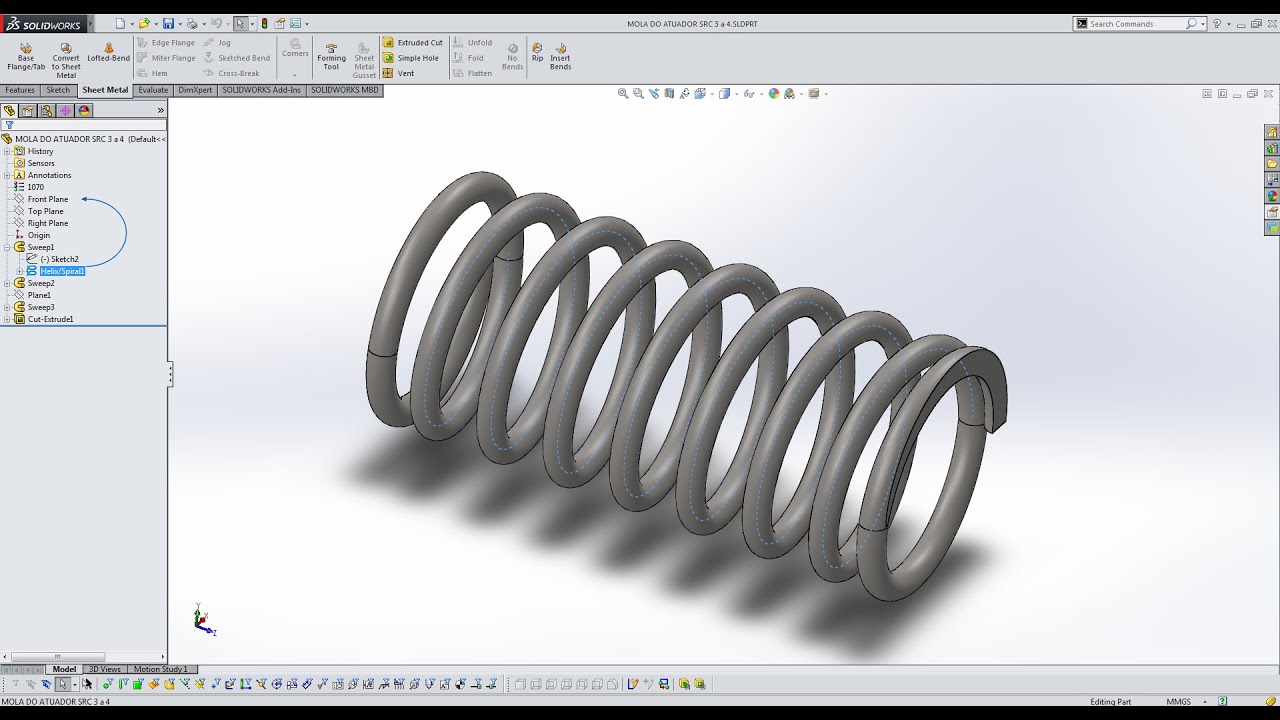
Task: Click the Vent tool
Action: [399, 73]
